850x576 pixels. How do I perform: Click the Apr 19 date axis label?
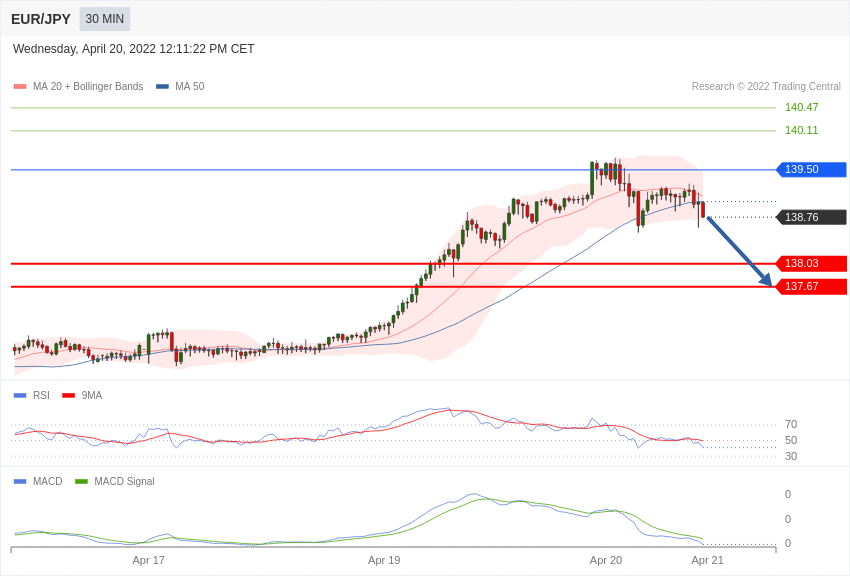pos(384,560)
